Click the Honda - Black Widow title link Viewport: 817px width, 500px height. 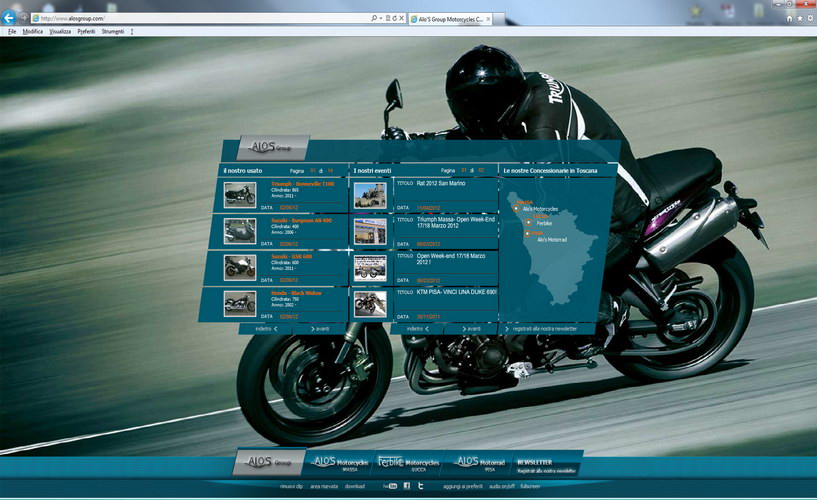[x=296, y=293]
